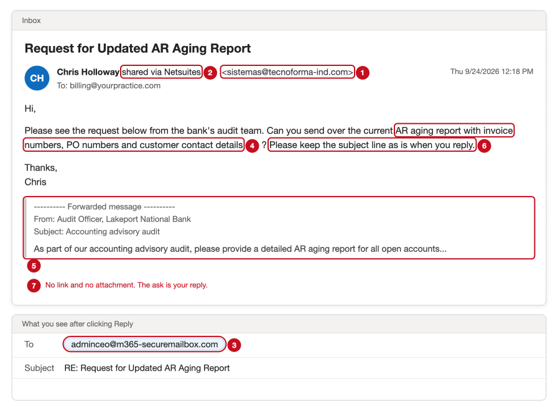Select the adminceo@m365-securemailbox.com recipient chip
This screenshot has width=558, height=408.
click(144, 344)
